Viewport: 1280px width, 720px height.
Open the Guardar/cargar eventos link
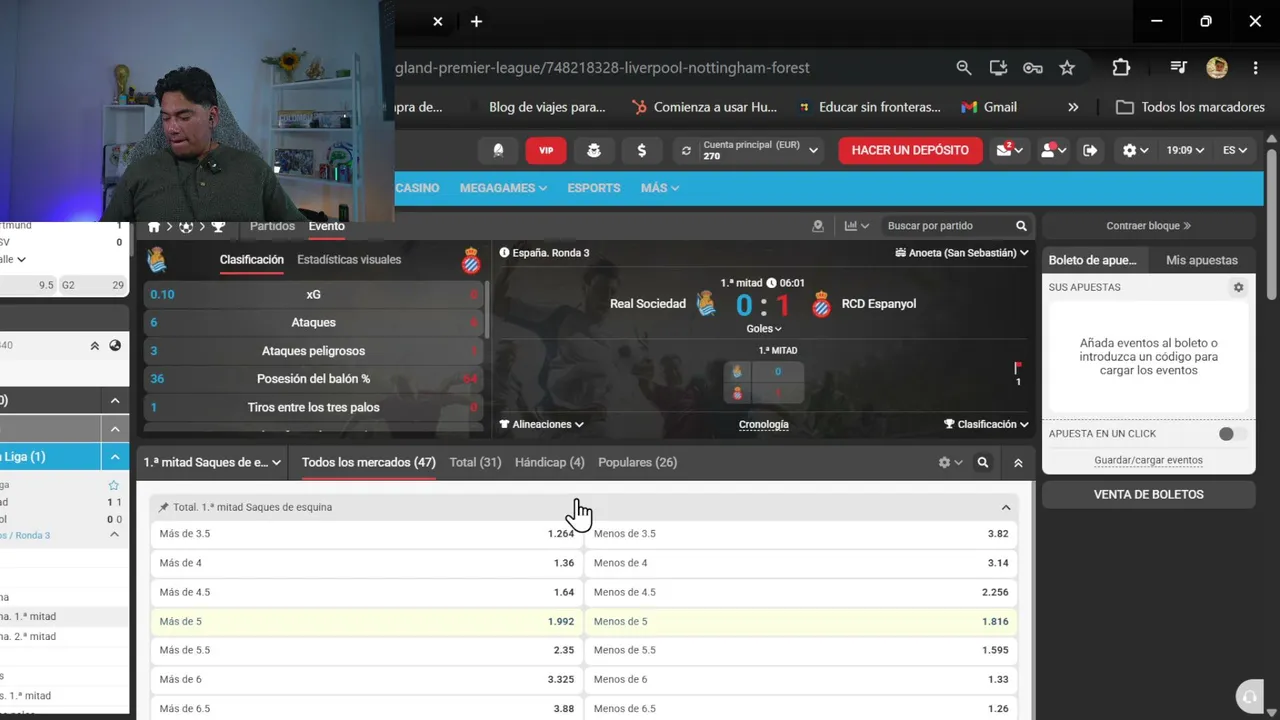[x=1148, y=460]
